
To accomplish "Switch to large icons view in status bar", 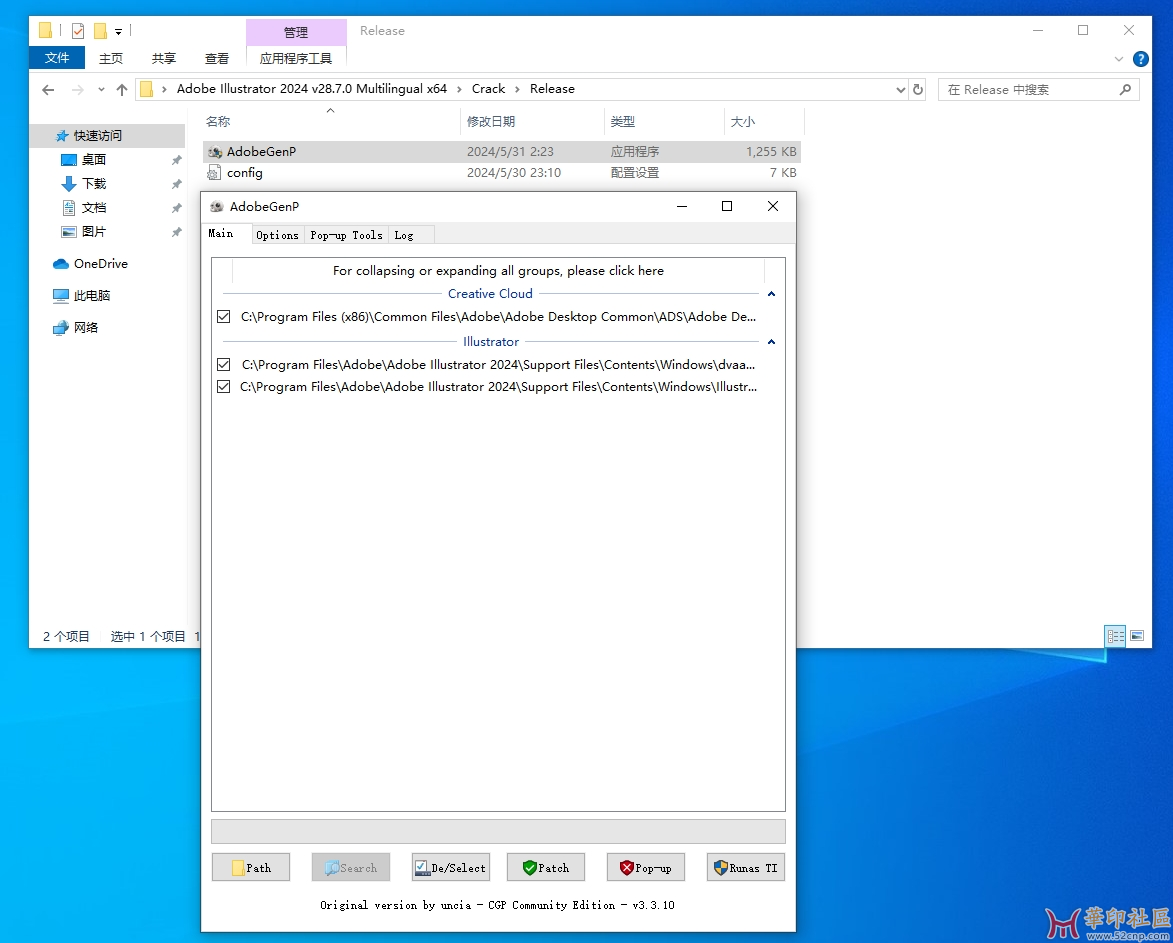I will click(x=1137, y=636).
